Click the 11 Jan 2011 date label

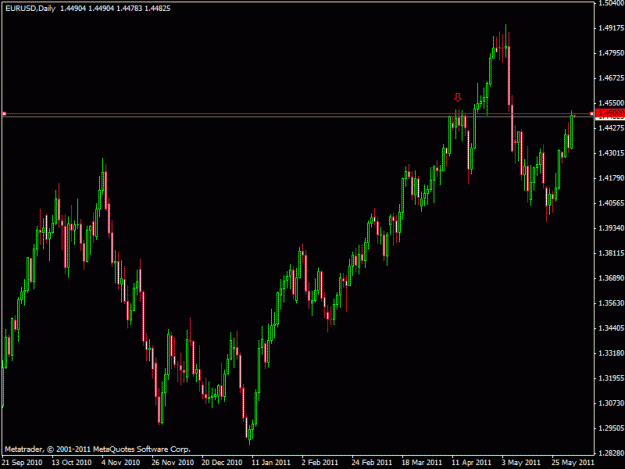click(271, 463)
